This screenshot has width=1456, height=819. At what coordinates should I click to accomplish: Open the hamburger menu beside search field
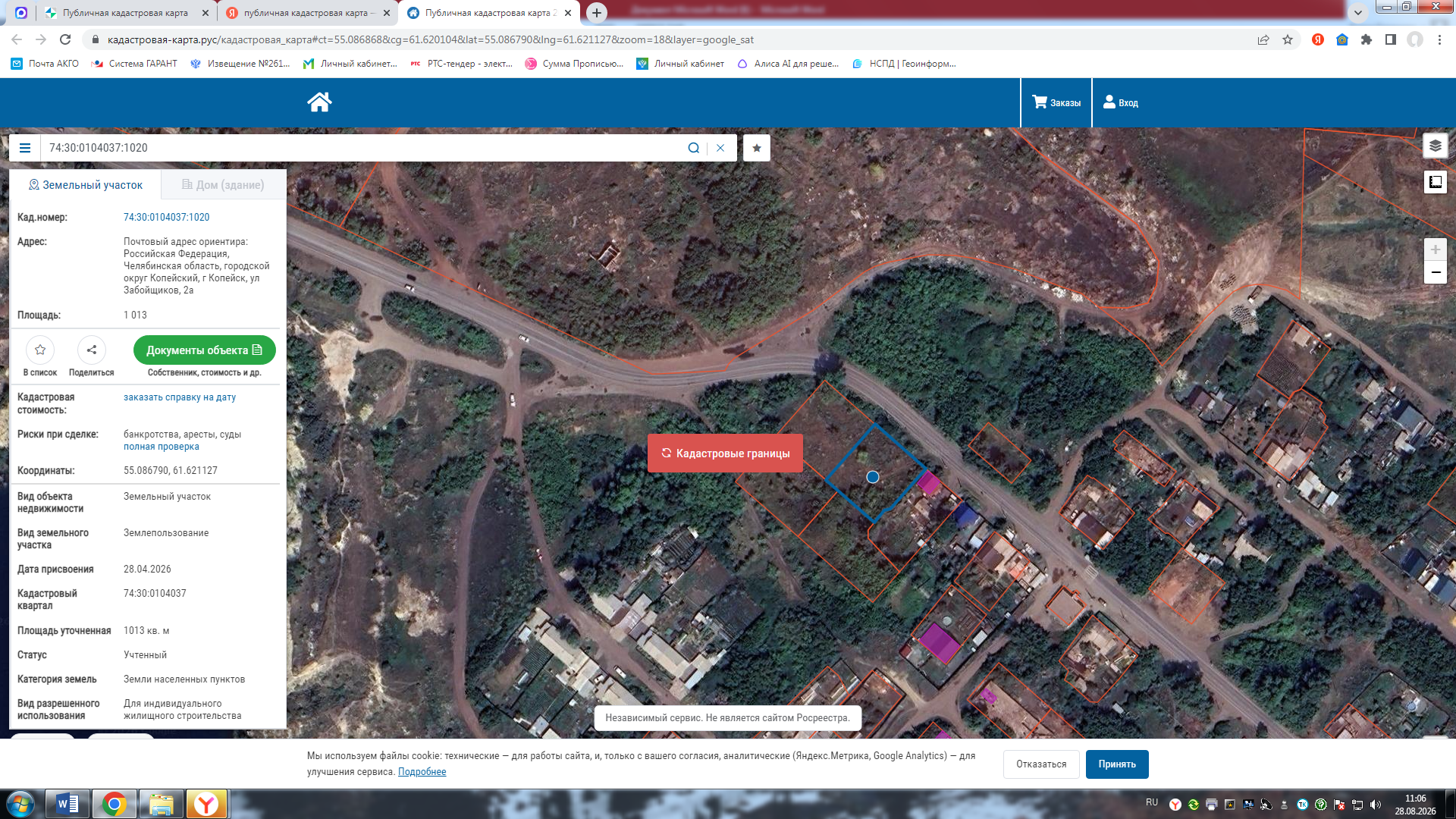point(25,148)
